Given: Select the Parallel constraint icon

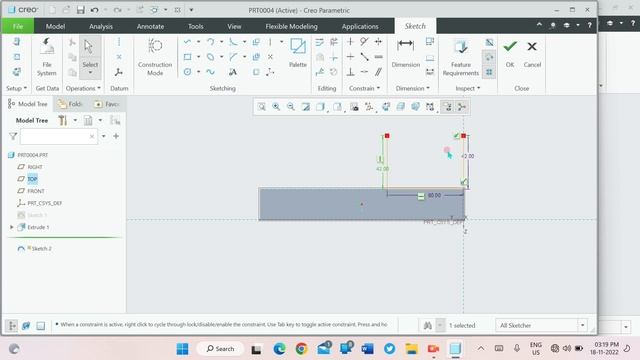Looking at the screenshot, I should (378, 72).
